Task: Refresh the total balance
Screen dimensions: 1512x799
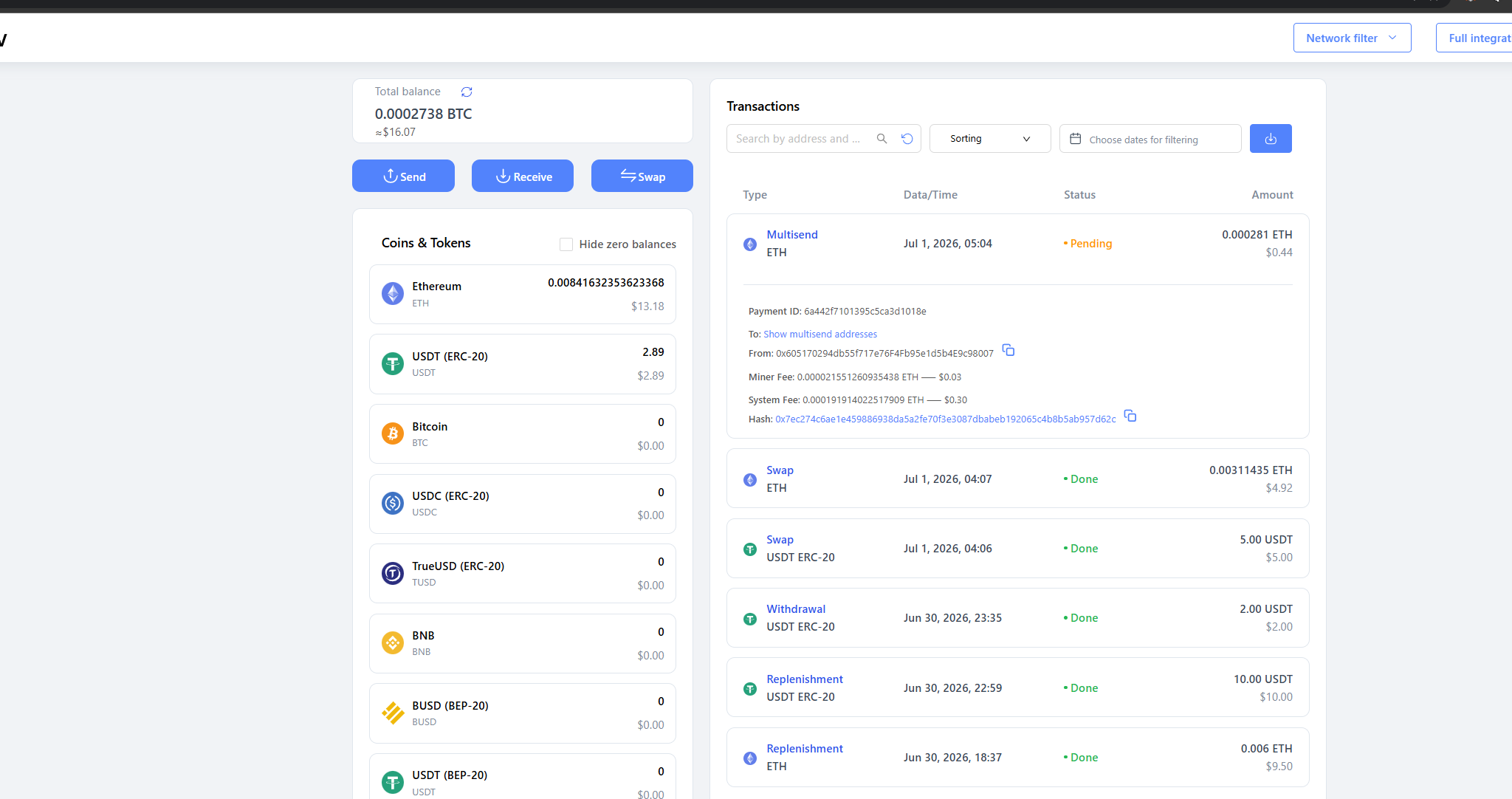Action: [x=467, y=92]
